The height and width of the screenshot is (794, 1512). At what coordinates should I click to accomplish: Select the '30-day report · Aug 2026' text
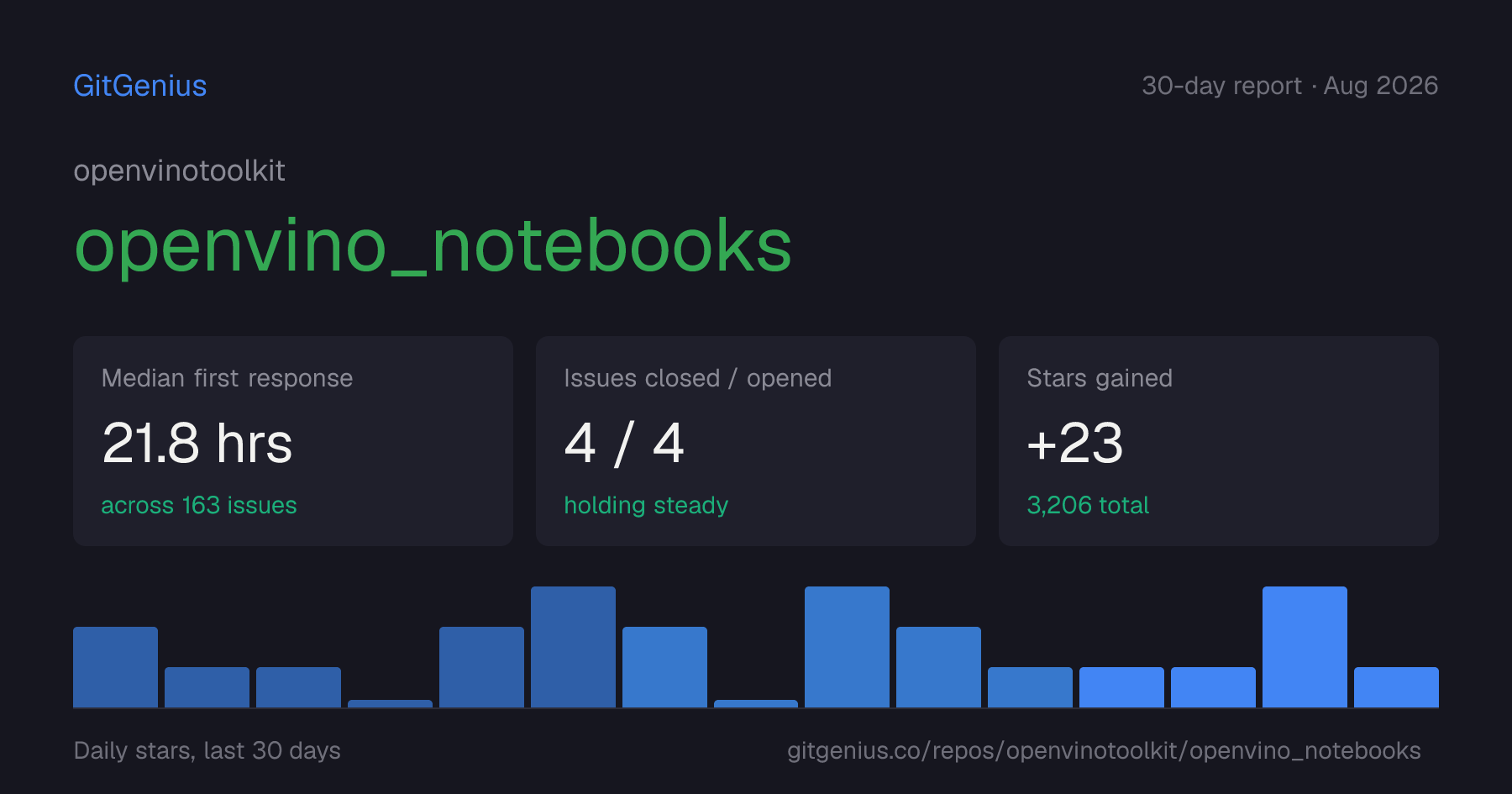coord(1289,86)
